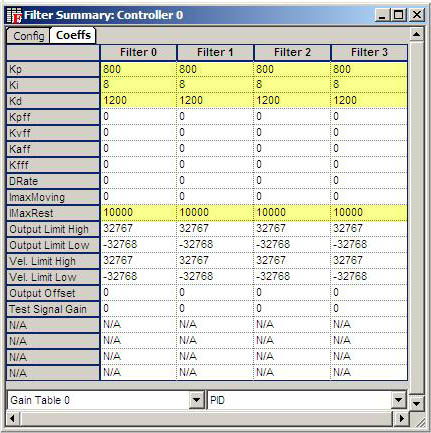Select the Kd cell under Filter 2
Image resolution: width=431 pixels, height=433 pixels.
point(292,100)
